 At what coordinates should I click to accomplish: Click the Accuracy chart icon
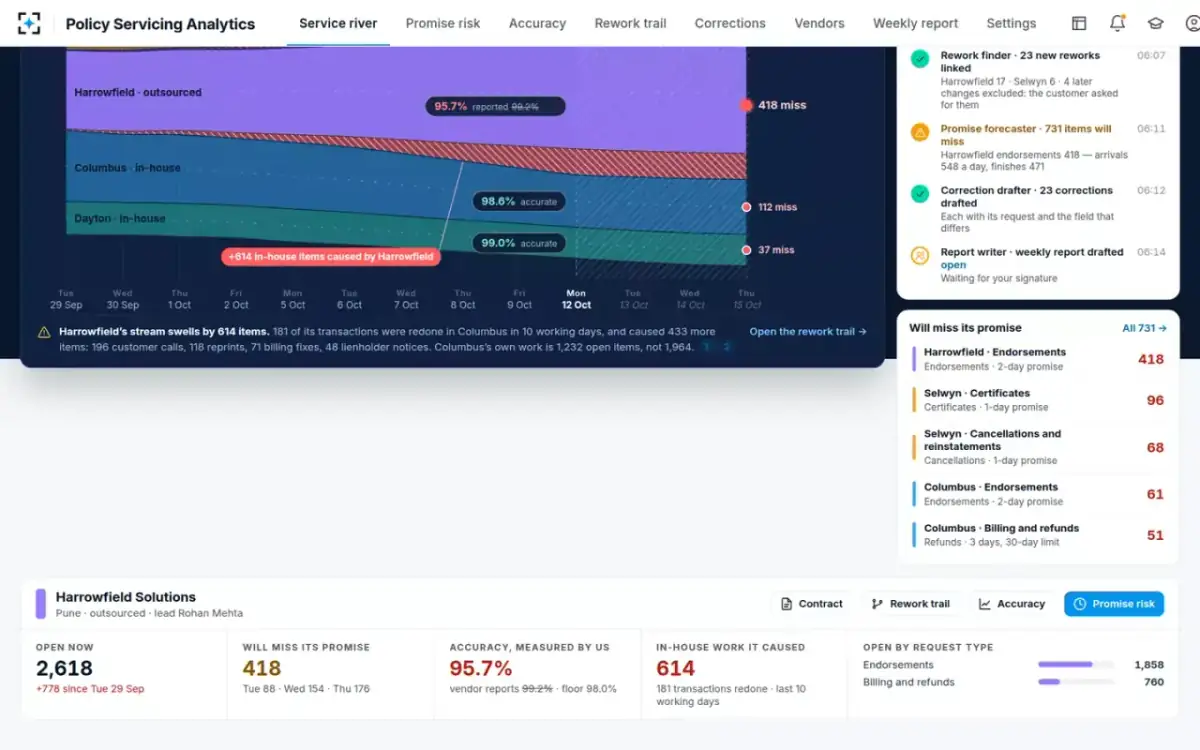click(x=984, y=604)
